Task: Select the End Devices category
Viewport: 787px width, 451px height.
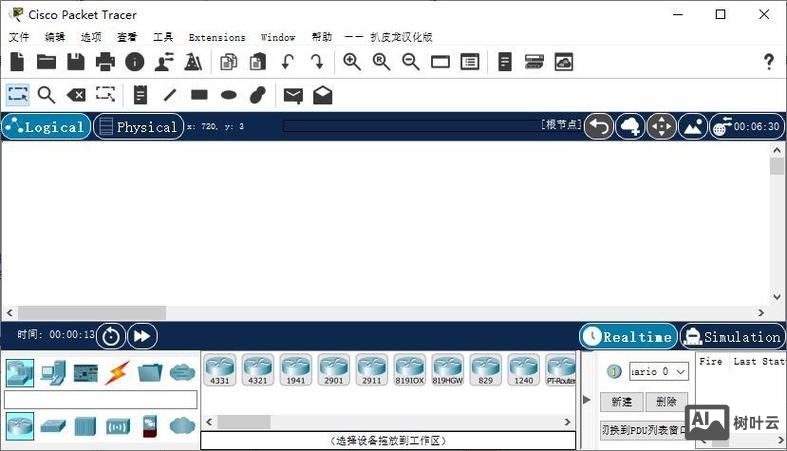Action: tap(53, 373)
